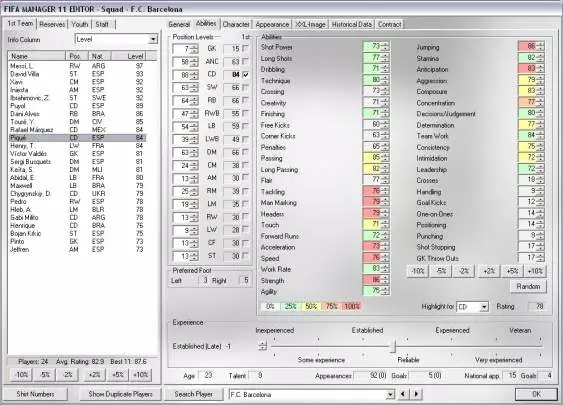This screenshot has height=405, width=563.
Task: Click the Talent input field
Action: coord(257,376)
